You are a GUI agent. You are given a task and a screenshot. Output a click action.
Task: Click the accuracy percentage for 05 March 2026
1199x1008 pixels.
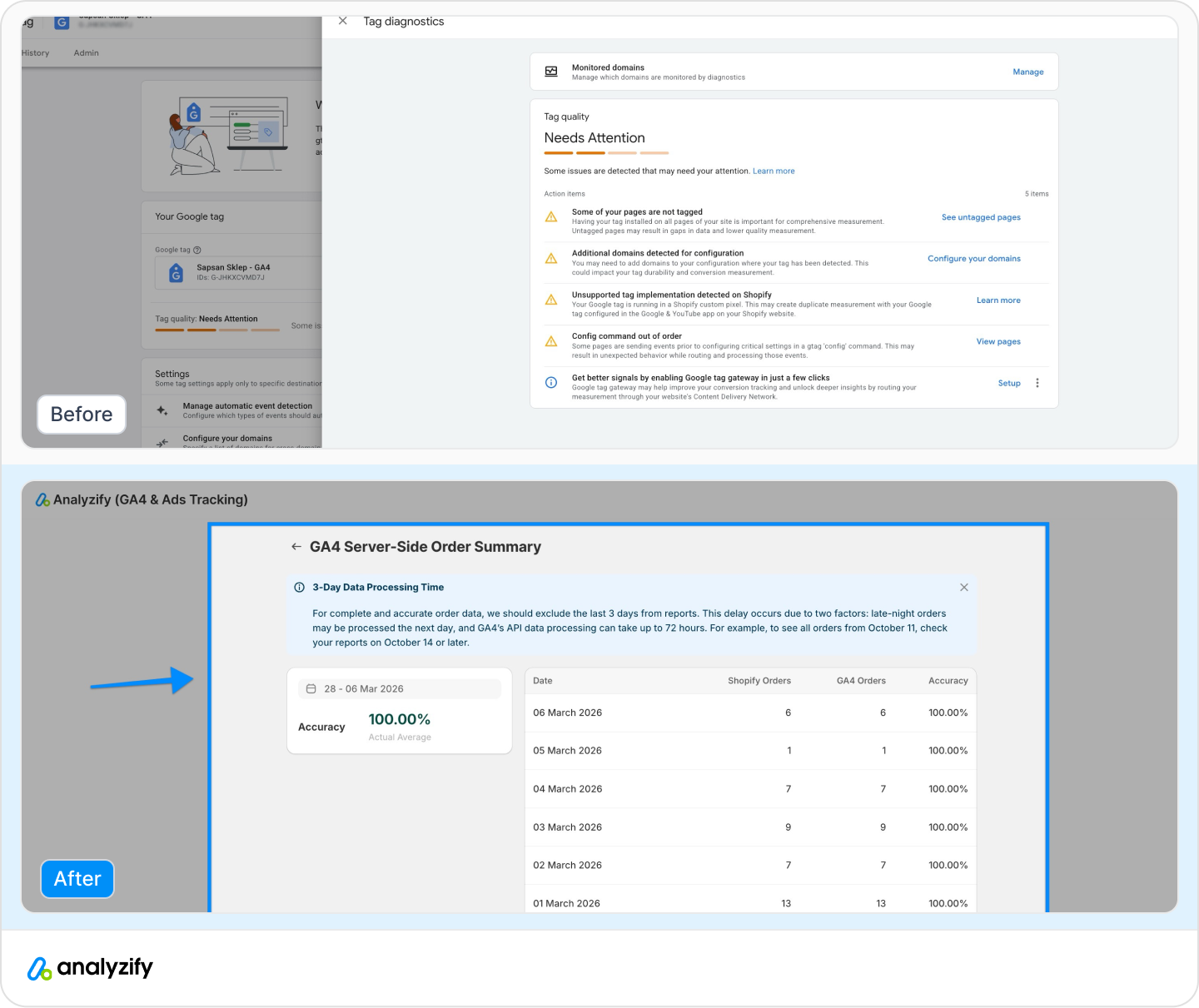point(948,751)
